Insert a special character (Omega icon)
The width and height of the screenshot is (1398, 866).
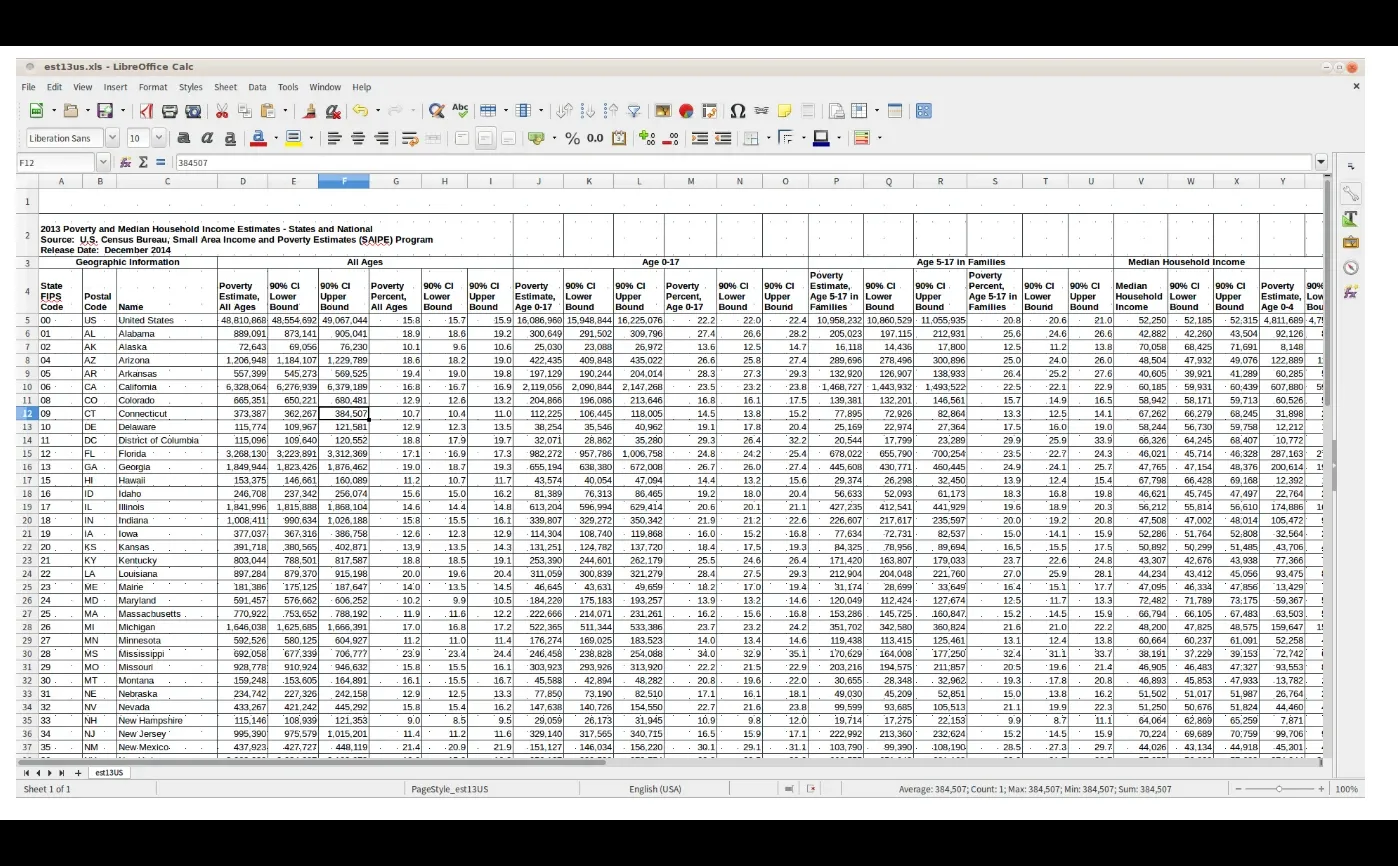pos(738,111)
